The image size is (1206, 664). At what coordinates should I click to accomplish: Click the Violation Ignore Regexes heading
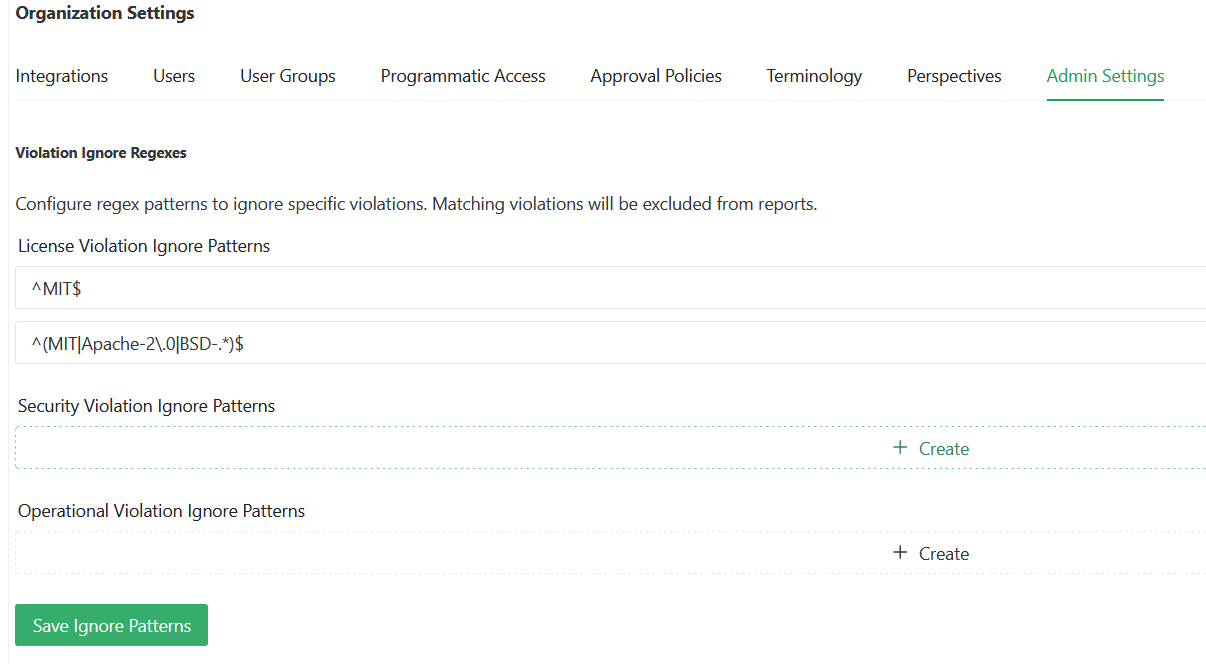click(x=100, y=152)
